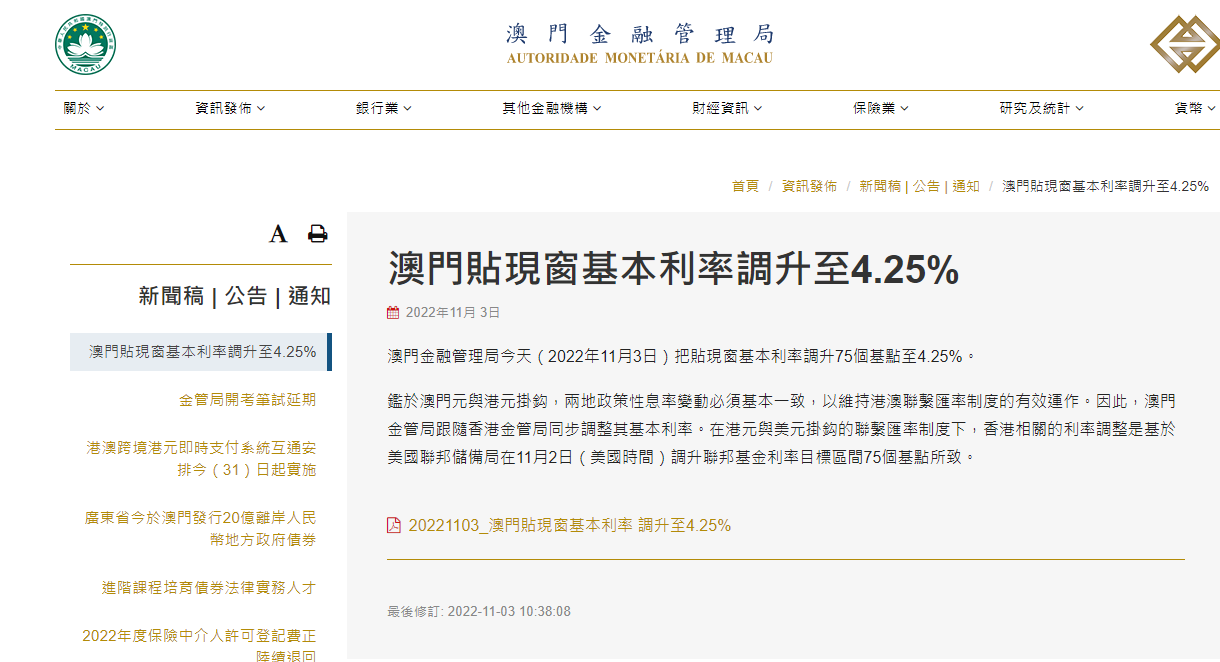This screenshot has width=1220, height=662.
Task: Open the 資訊發佈 navigation dropdown
Action: [x=230, y=108]
